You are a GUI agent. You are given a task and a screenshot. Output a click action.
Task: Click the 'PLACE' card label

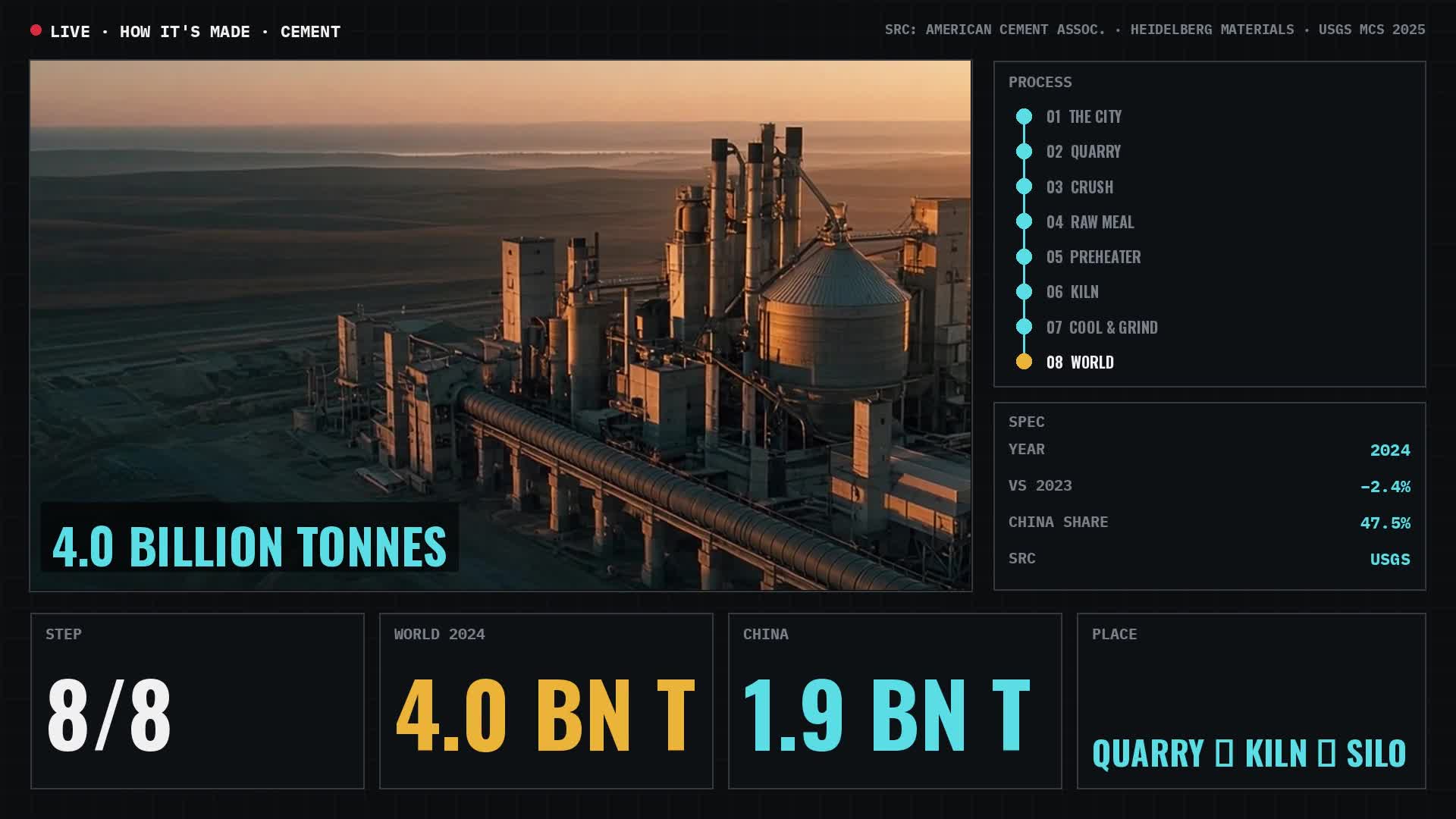[1114, 634]
